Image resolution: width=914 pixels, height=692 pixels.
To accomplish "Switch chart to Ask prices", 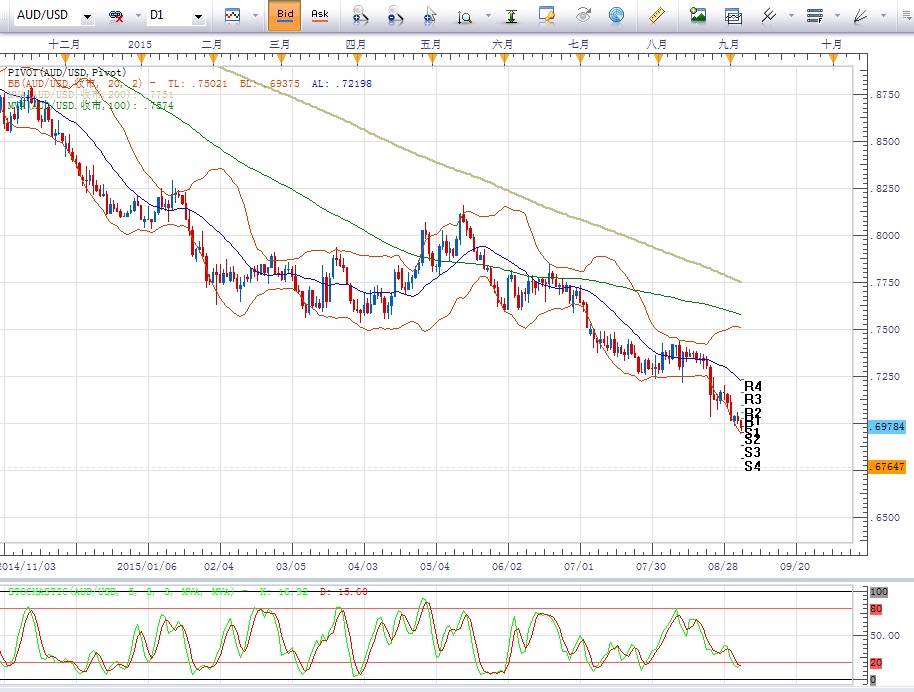I will click(x=319, y=15).
